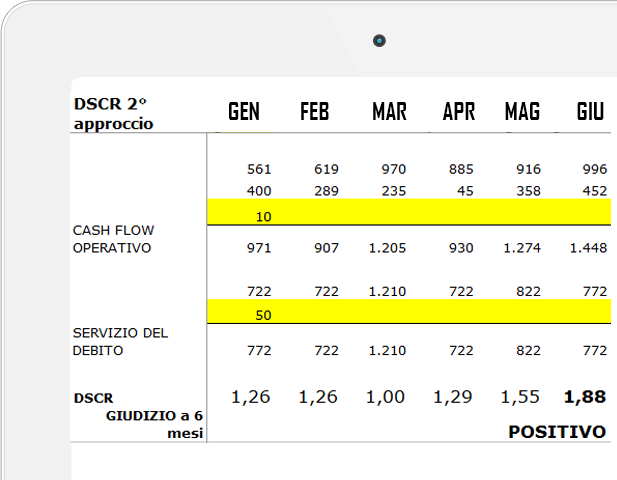Select the cell showing 885
The width and height of the screenshot is (617, 480).
click(461, 169)
